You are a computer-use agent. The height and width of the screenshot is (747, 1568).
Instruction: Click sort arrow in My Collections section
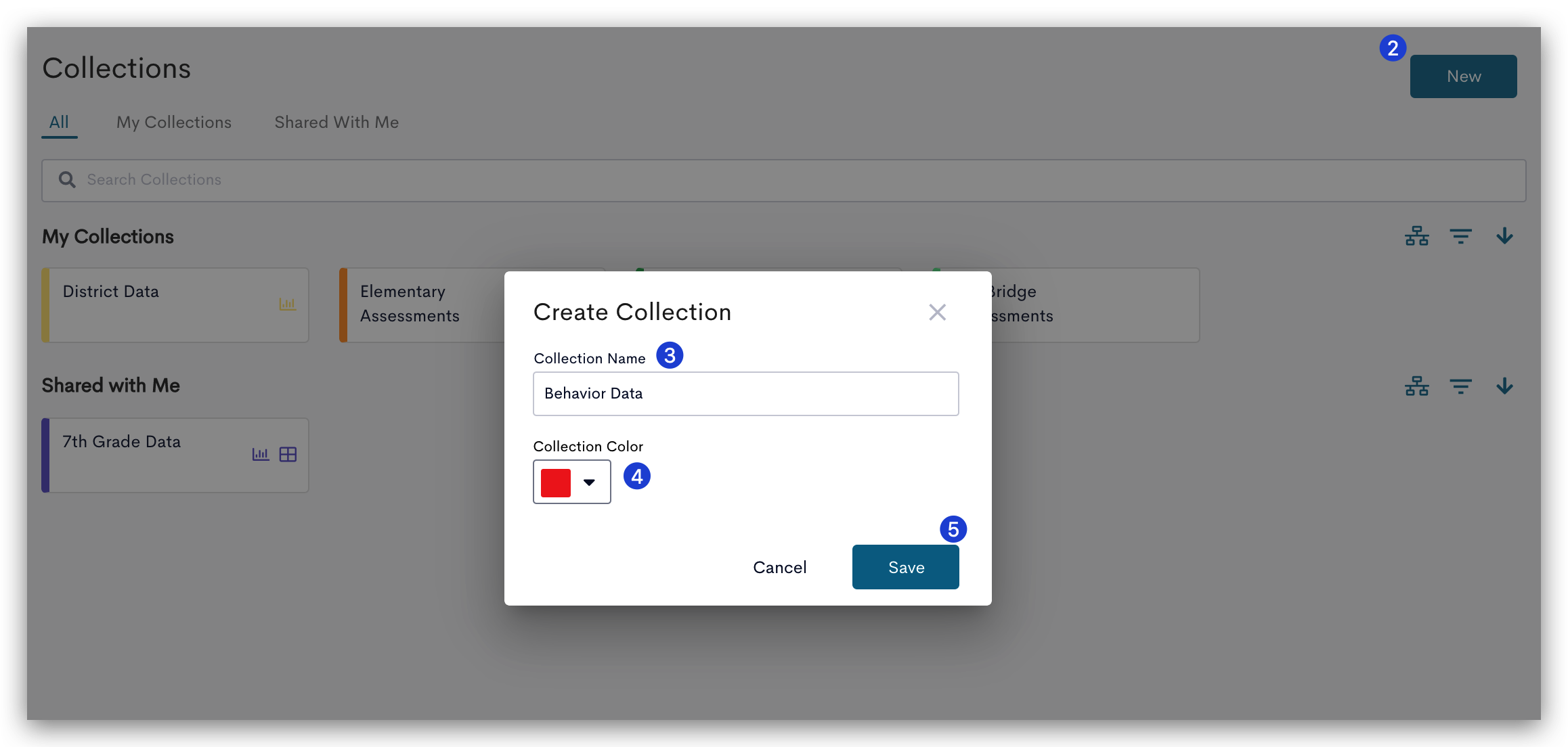pyautogui.click(x=1504, y=236)
